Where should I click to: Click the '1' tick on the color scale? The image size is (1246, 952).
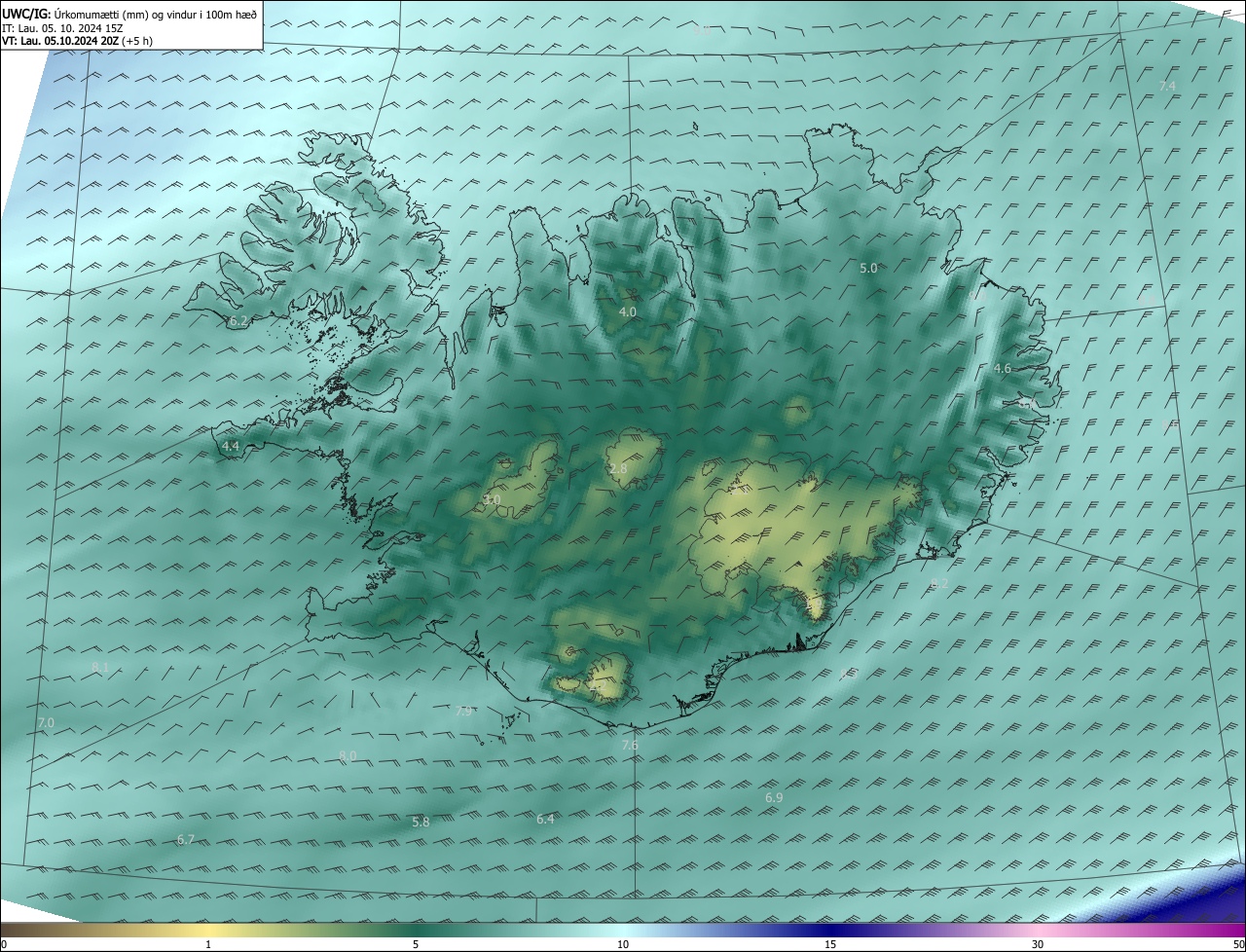[x=208, y=944]
